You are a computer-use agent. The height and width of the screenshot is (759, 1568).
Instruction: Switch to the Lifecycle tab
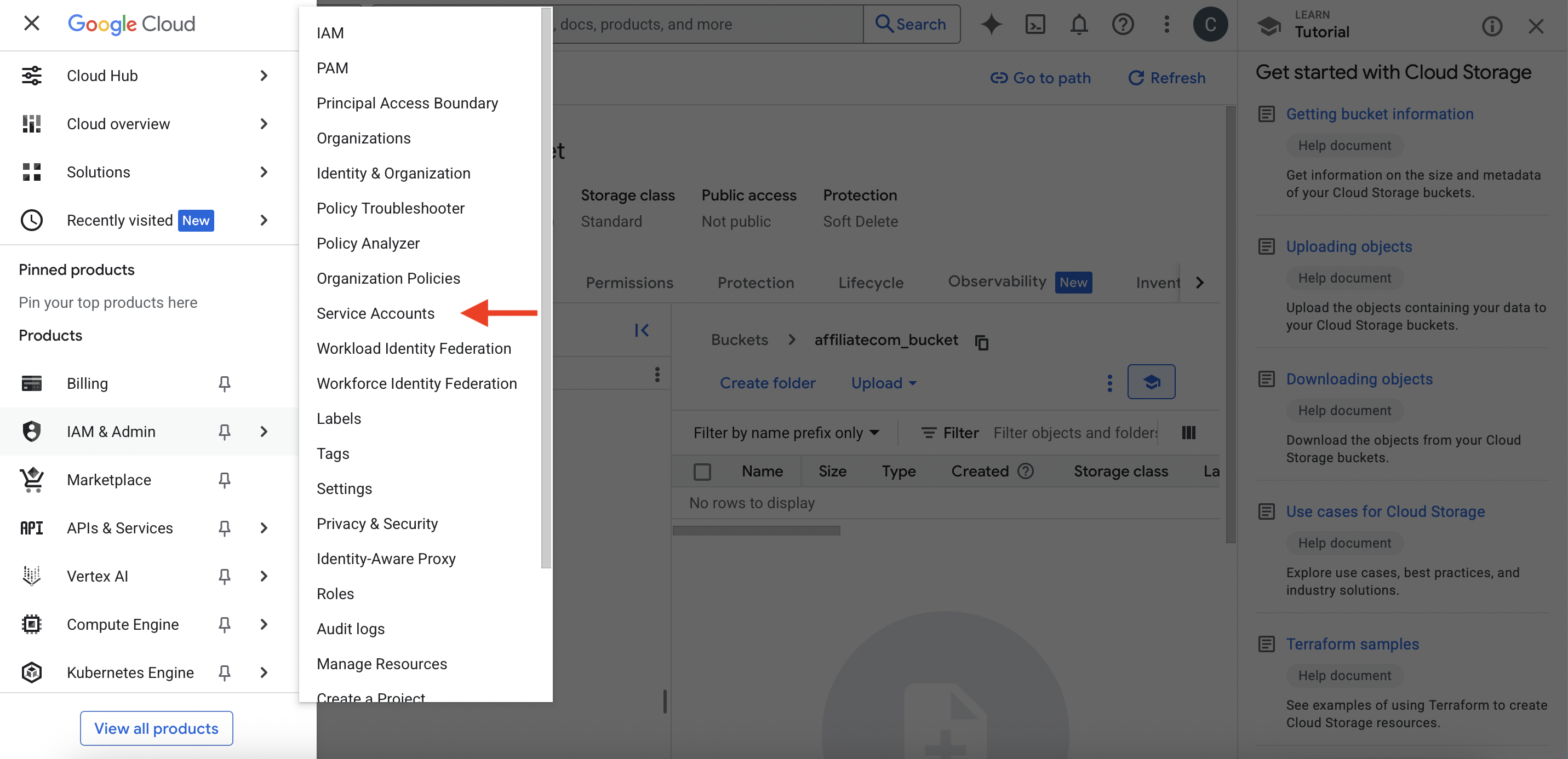pos(871,283)
